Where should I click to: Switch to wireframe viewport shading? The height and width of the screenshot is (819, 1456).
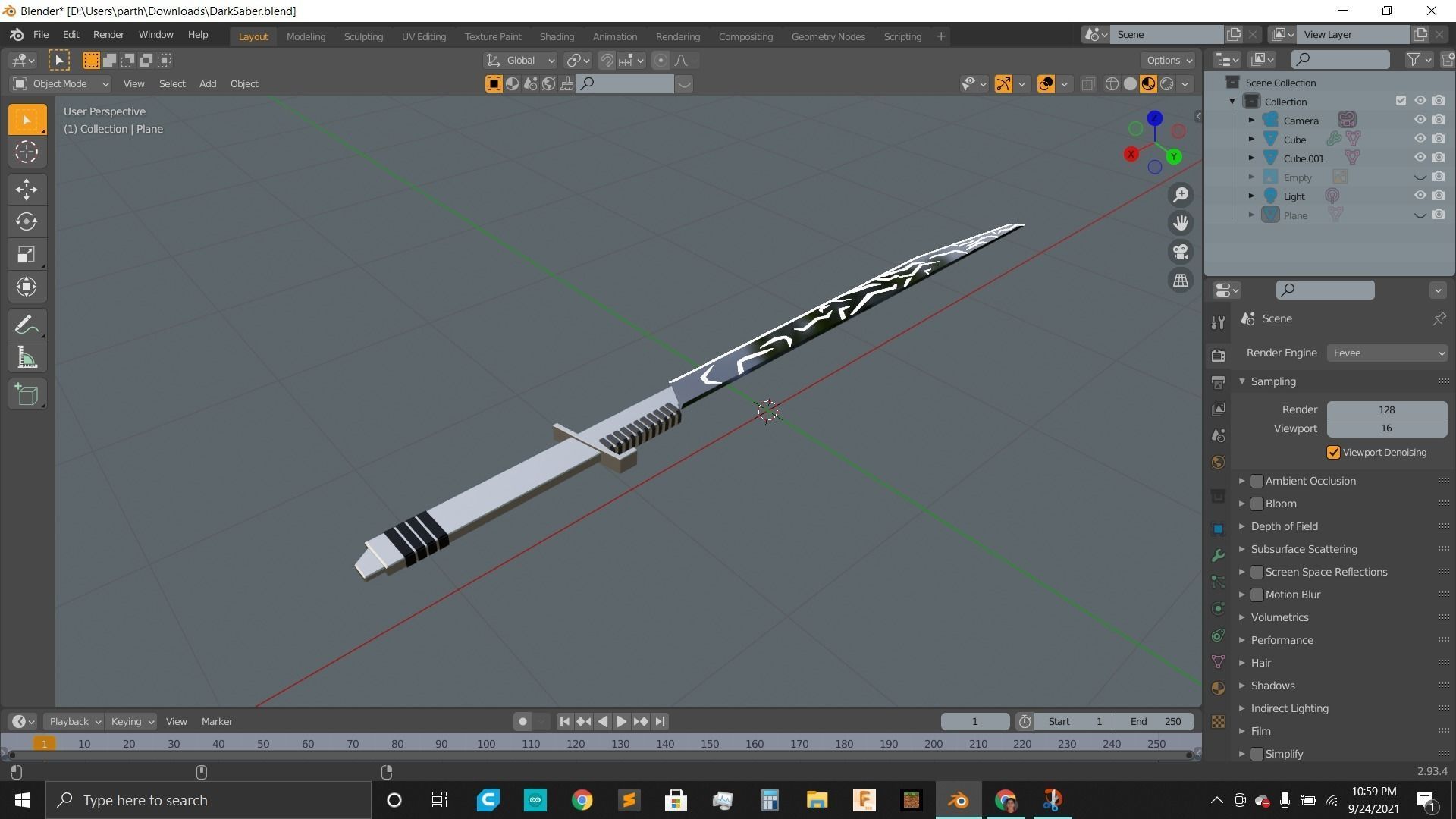click(1112, 84)
